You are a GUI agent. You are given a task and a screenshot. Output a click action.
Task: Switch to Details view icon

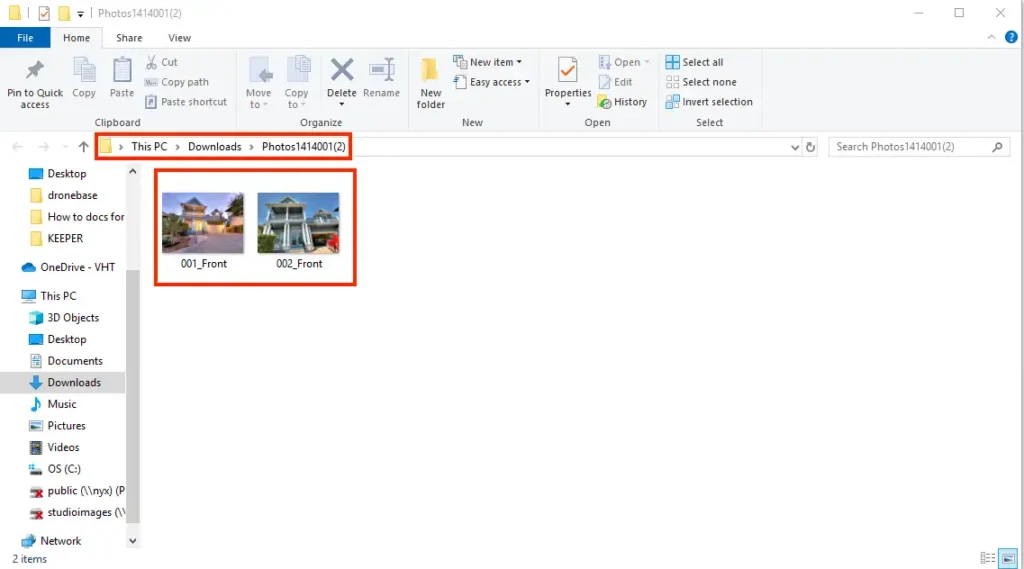987,559
